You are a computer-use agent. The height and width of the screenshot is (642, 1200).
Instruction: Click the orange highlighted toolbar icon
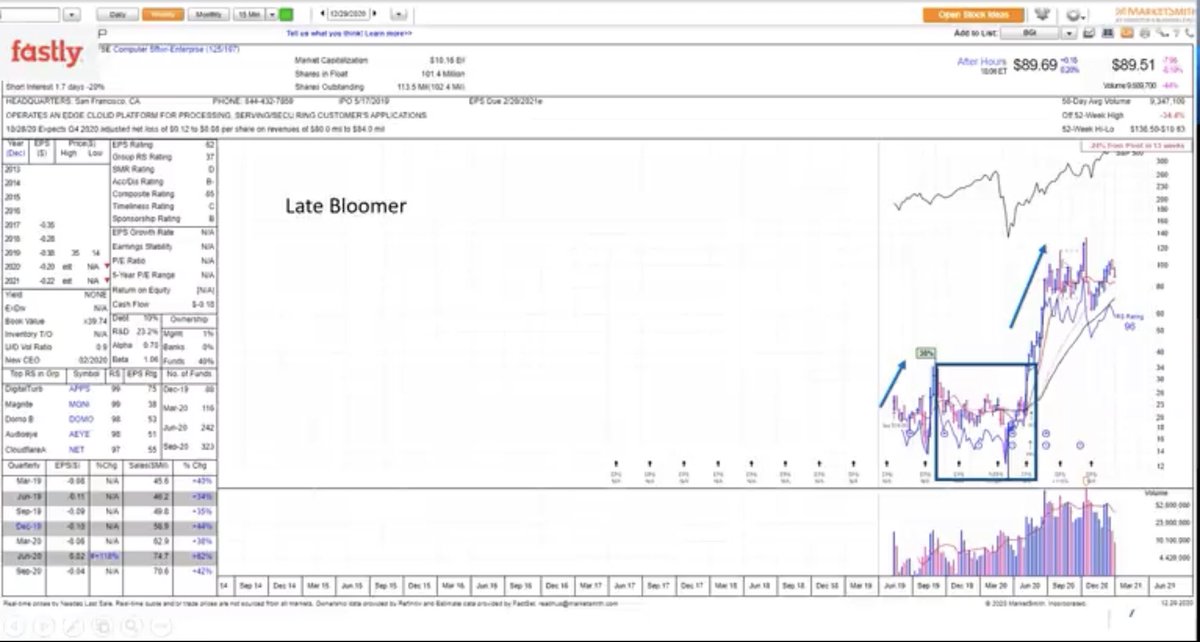[1126, 33]
